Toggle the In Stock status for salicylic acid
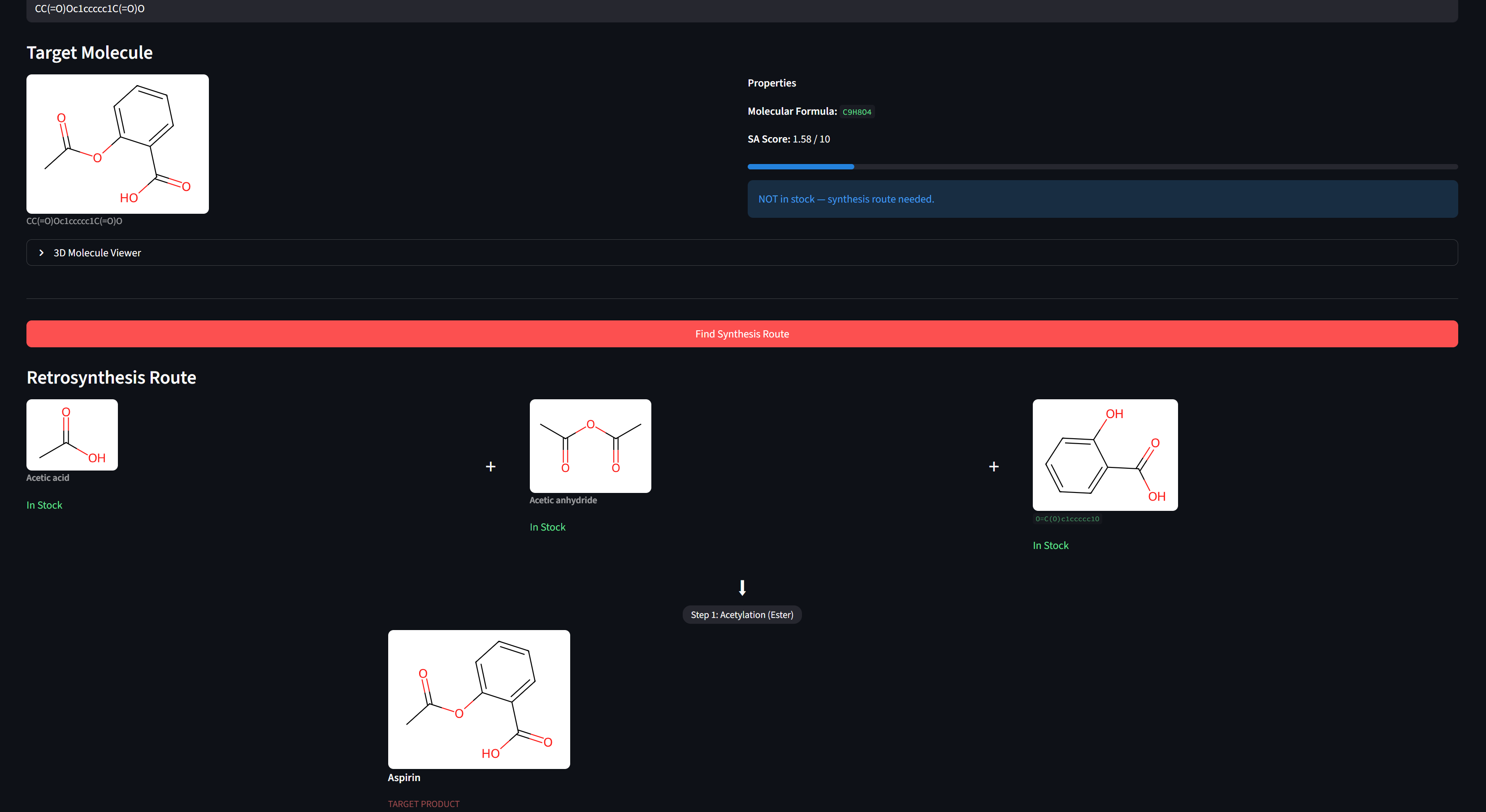The width and height of the screenshot is (1486, 812). point(1050,545)
